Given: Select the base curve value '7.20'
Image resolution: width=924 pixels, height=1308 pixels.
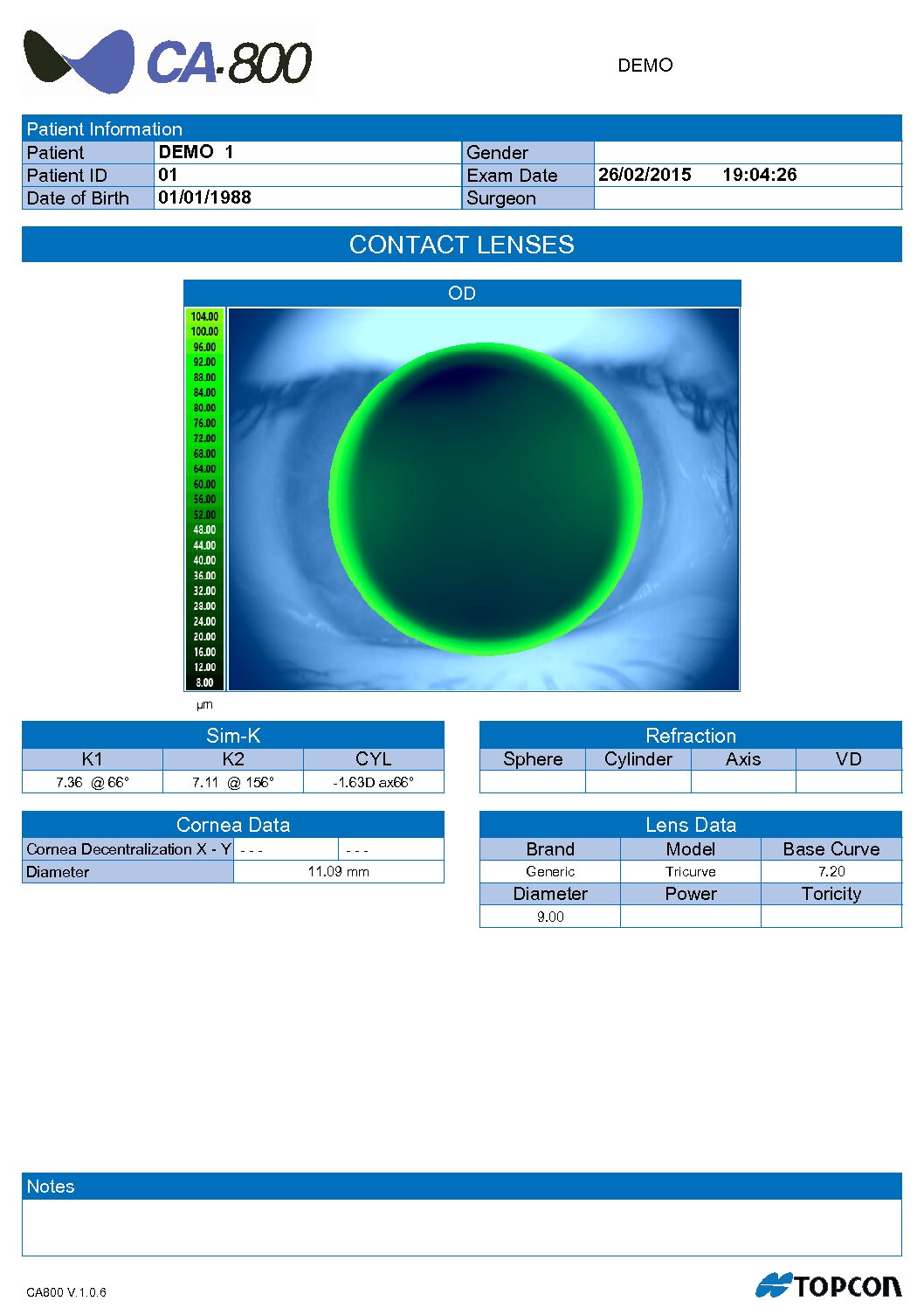Looking at the screenshot, I should 831,872.
